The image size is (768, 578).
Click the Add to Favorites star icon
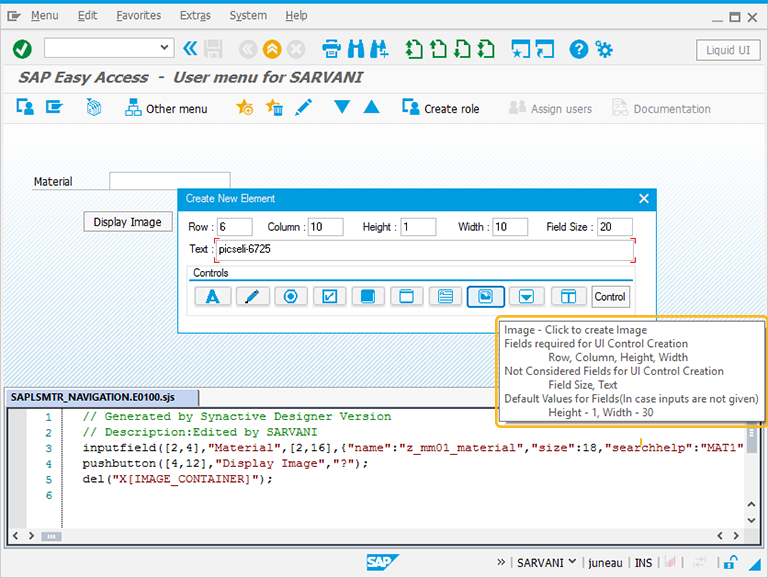(x=244, y=107)
